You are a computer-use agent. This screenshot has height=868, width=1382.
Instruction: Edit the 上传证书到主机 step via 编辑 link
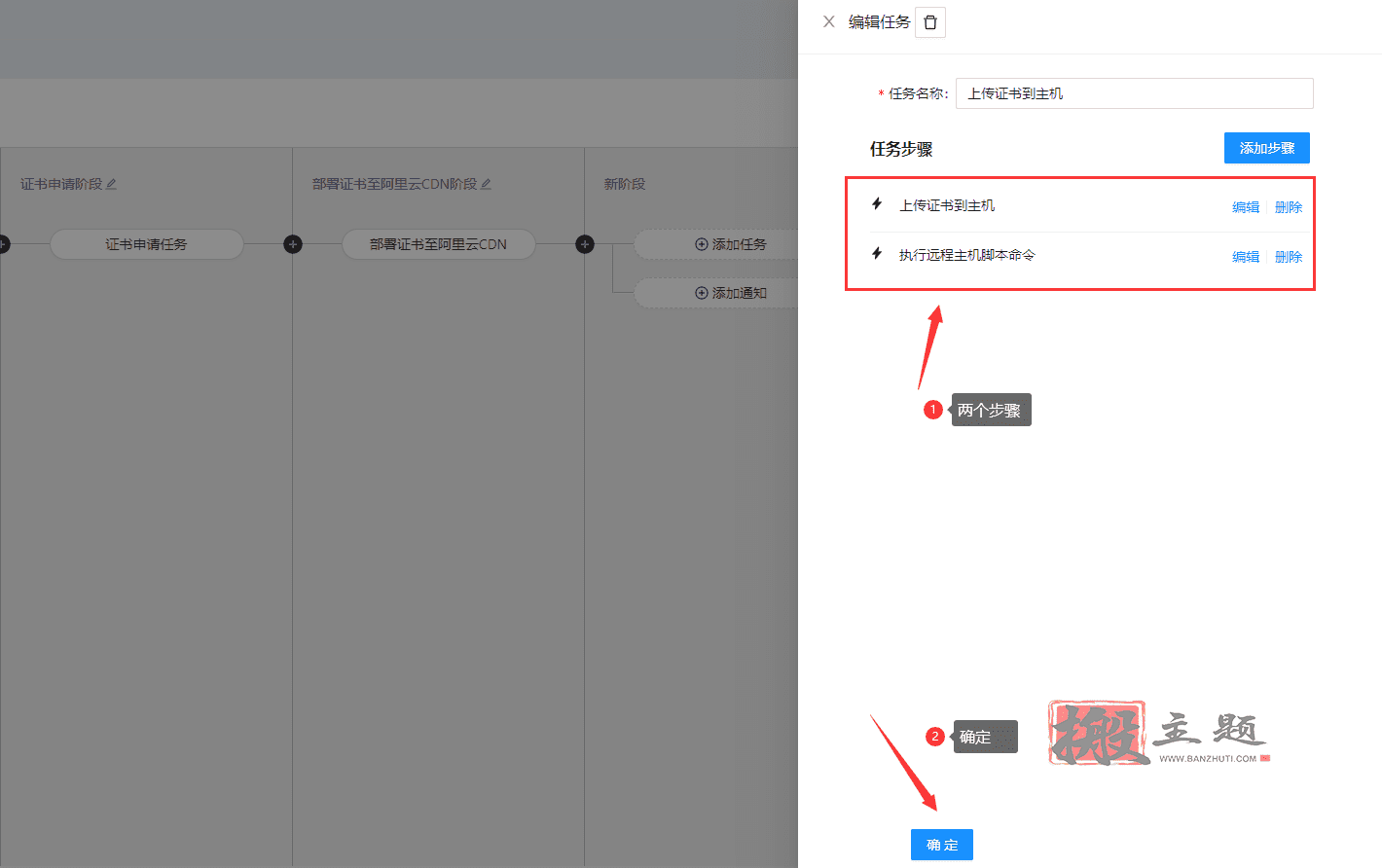[x=1246, y=207]
